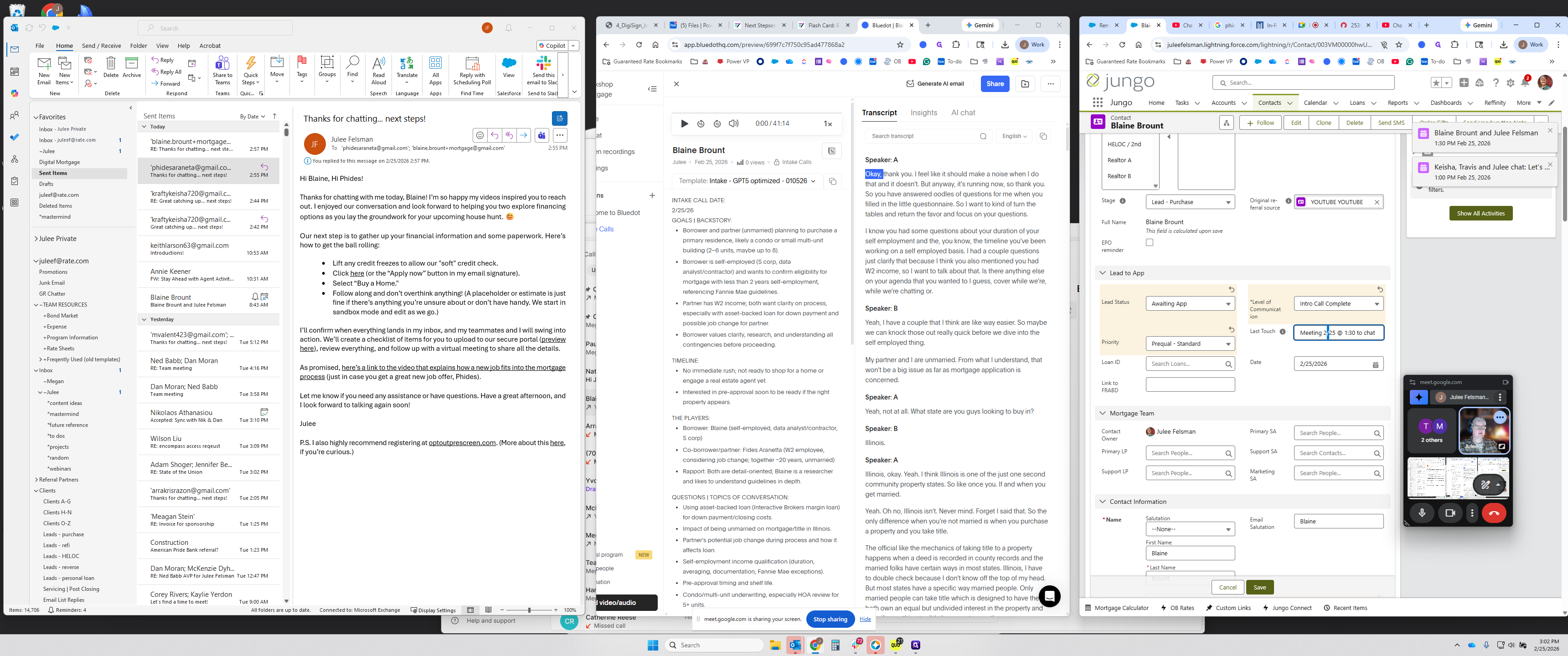Screen dimensions: 1568x656
Task: Click the Search transcript input field
Action: coord(919,136)
